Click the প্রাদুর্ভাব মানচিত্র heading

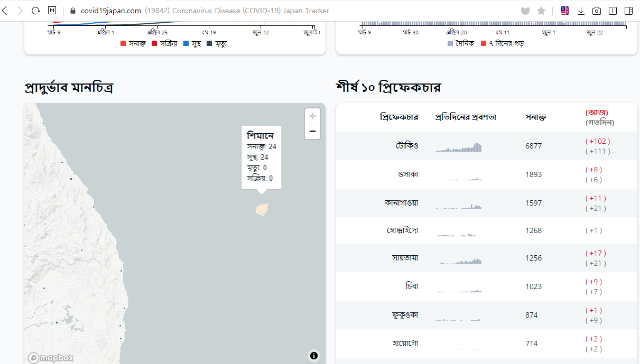pos(69,87)
